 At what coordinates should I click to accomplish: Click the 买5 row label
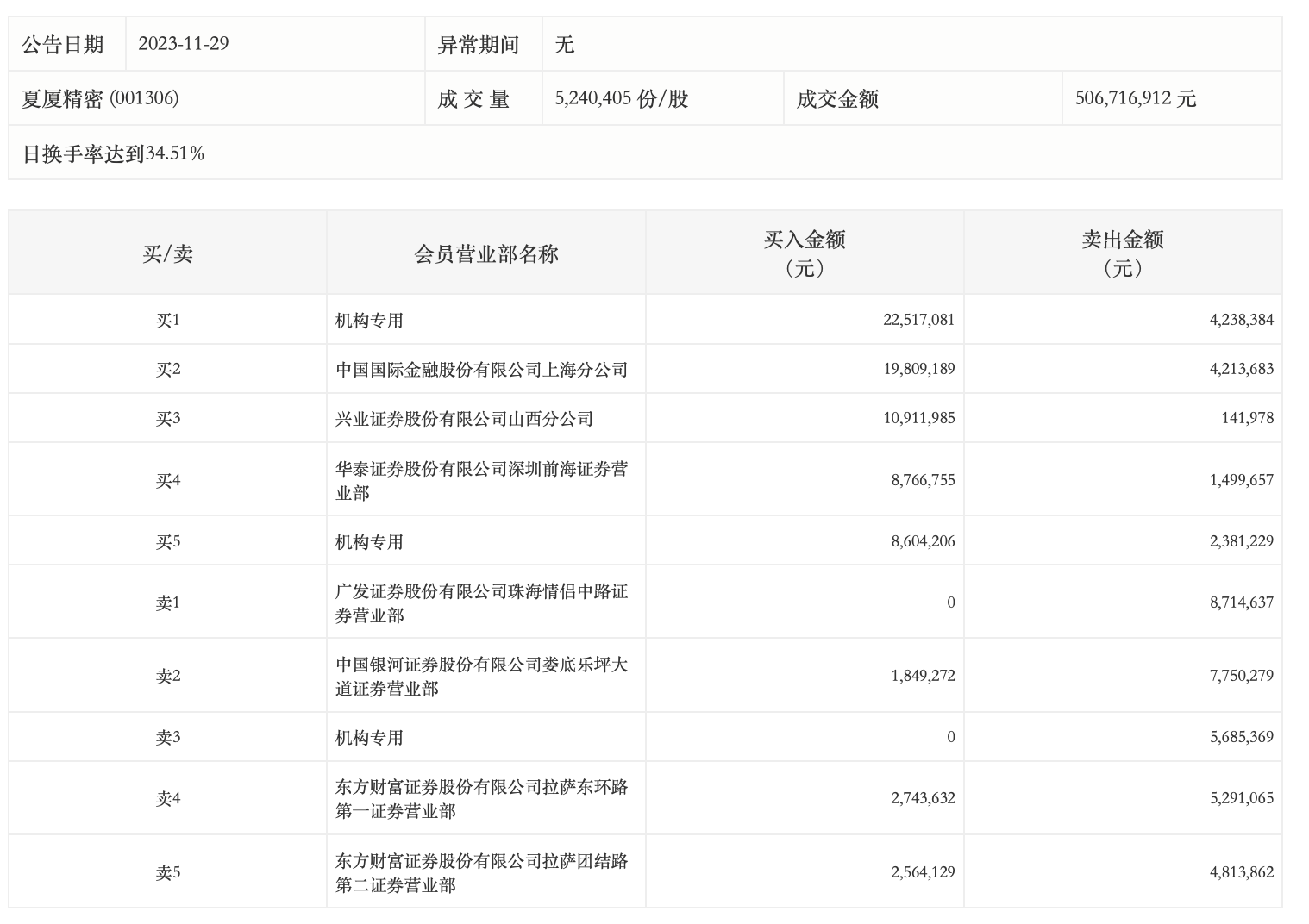pyautogui.click(x=167, y=542)
